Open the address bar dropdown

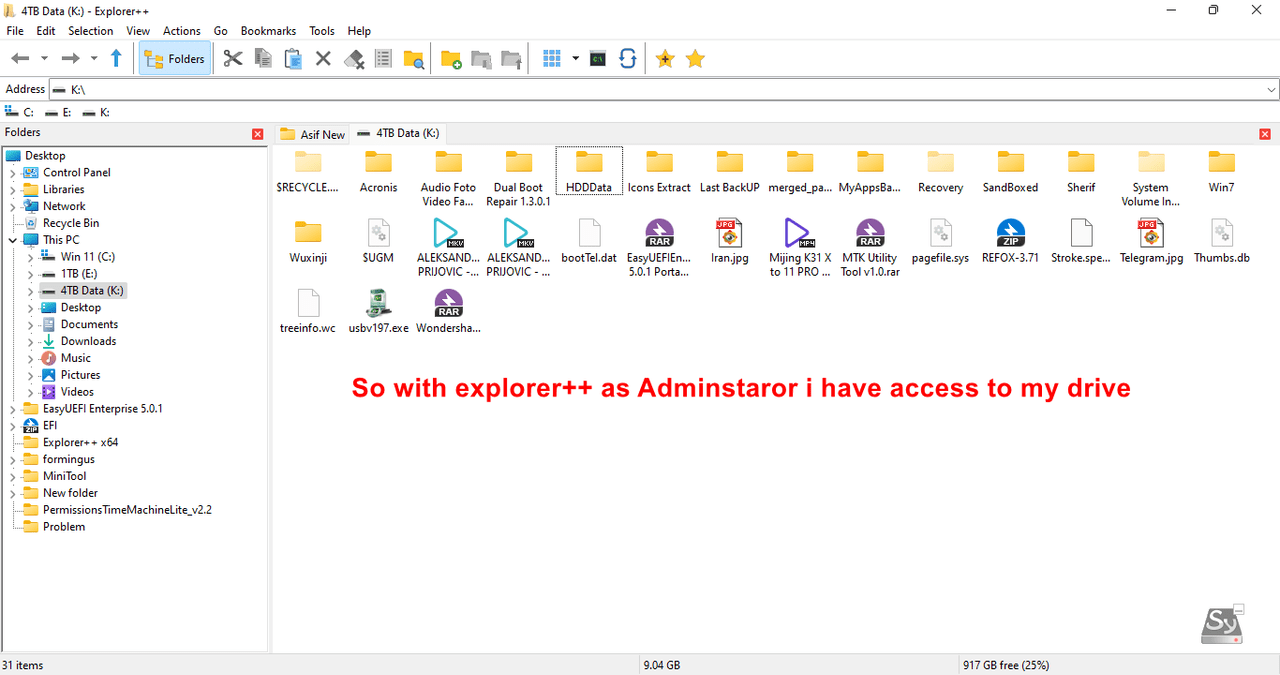(1272, 90)
